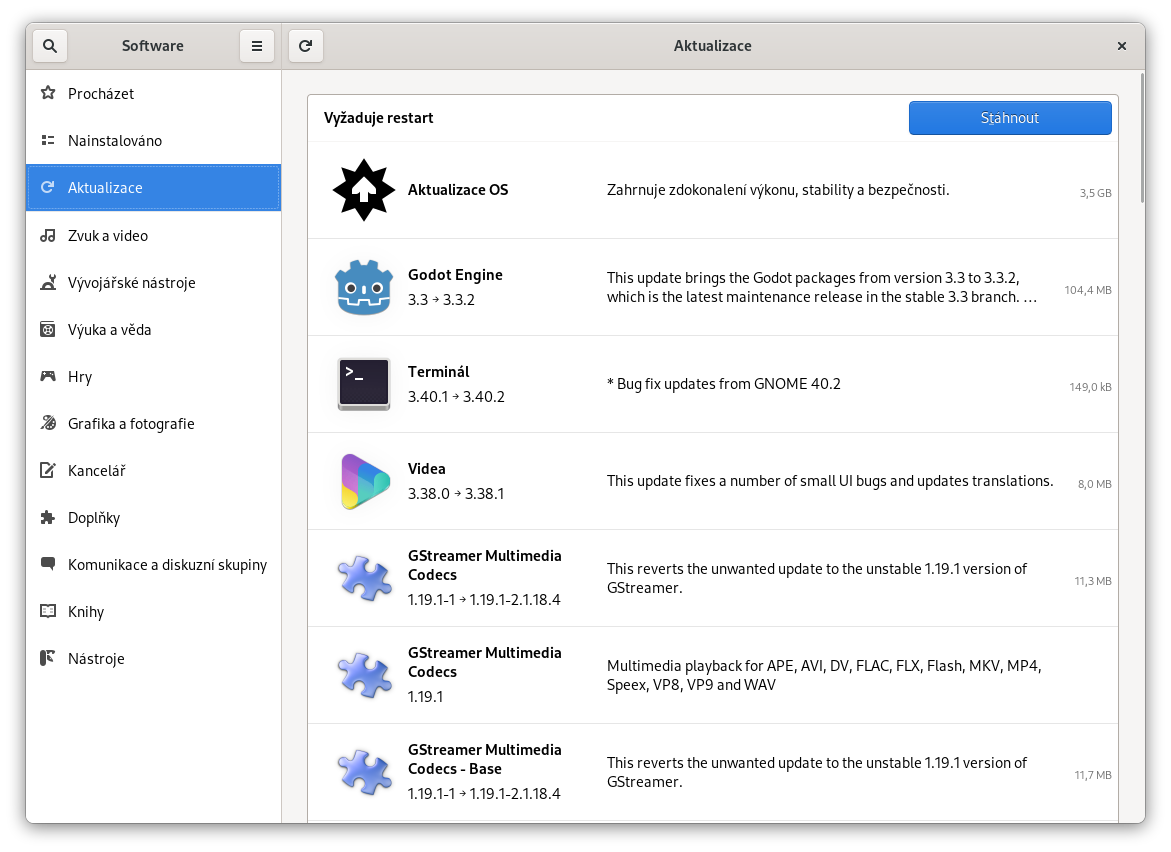Screen dimensions: 1171x852
Task: Click the Aktualizace OS icon
Action: coord(364,190)
